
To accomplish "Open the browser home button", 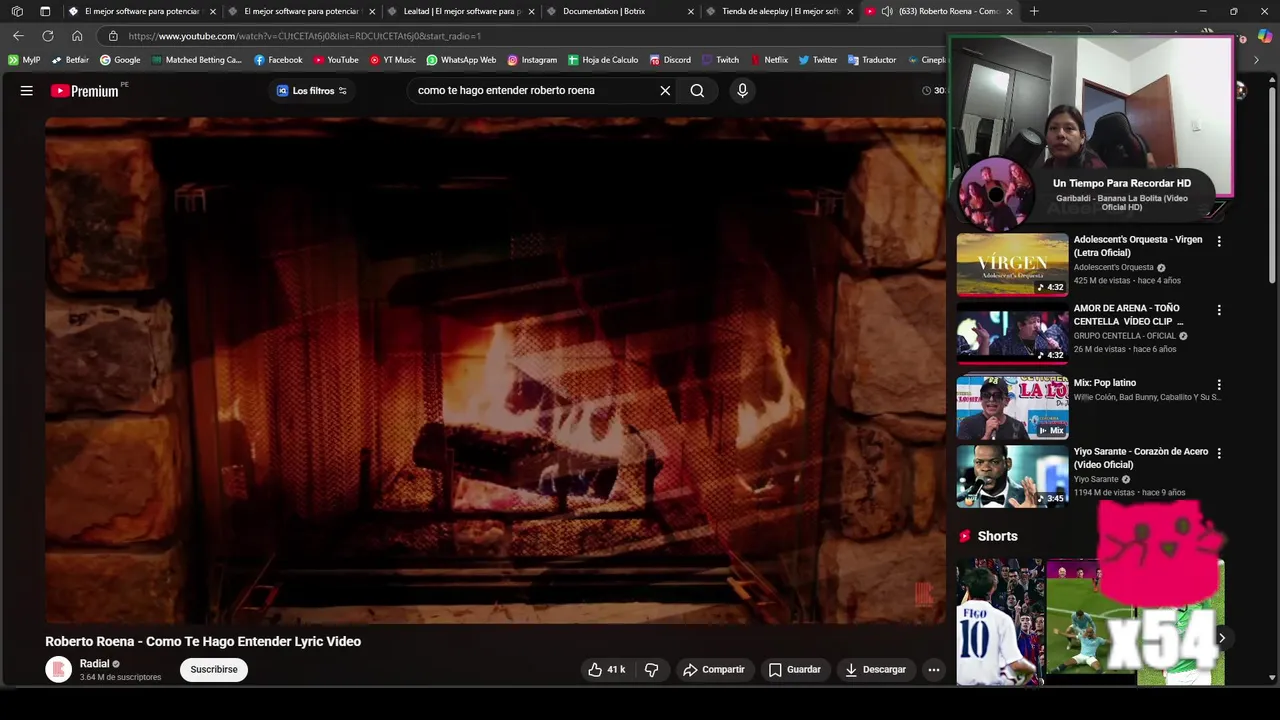I will point(77,36).
